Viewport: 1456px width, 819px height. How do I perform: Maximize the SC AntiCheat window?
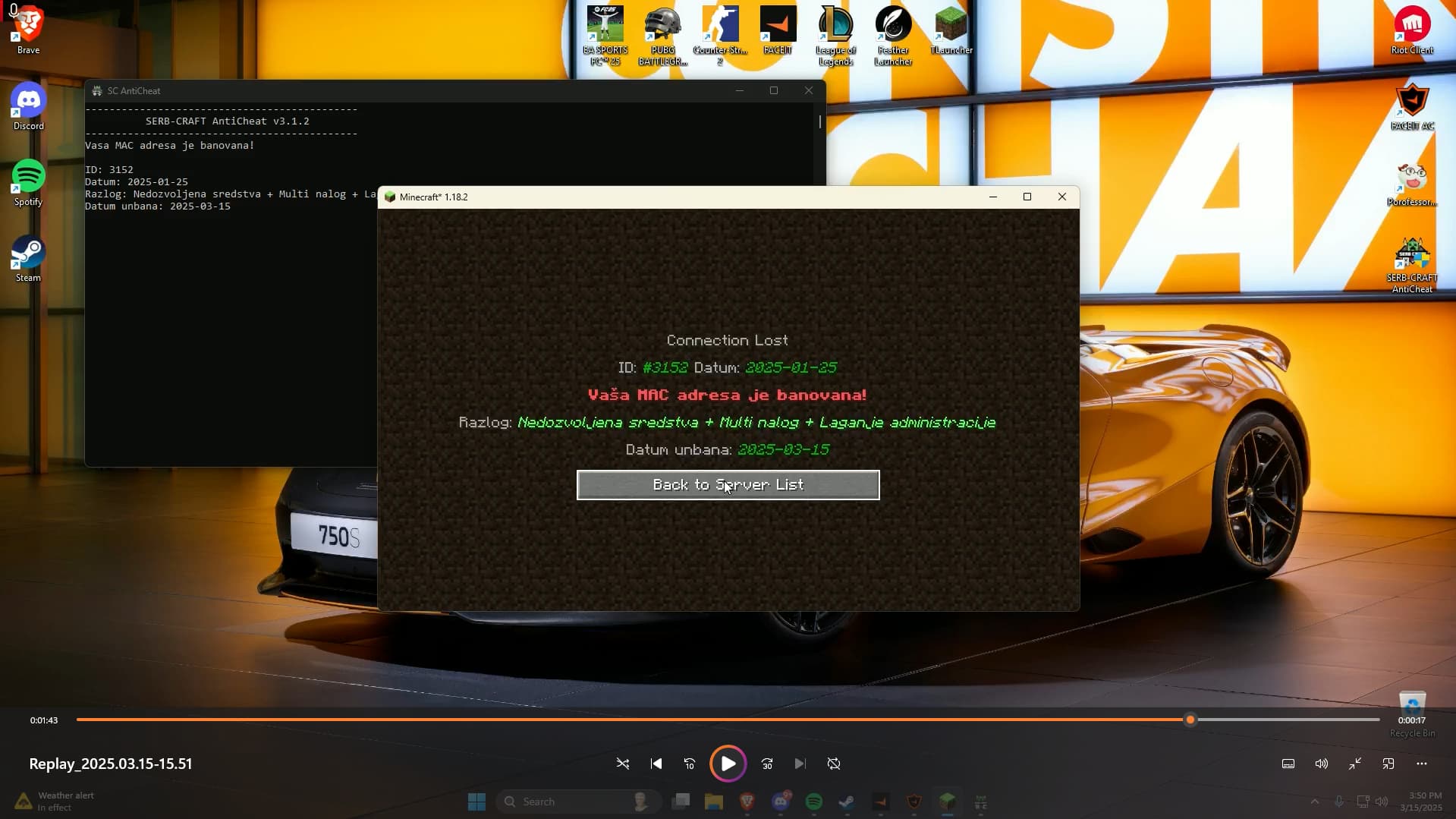[x=774, y=90]
